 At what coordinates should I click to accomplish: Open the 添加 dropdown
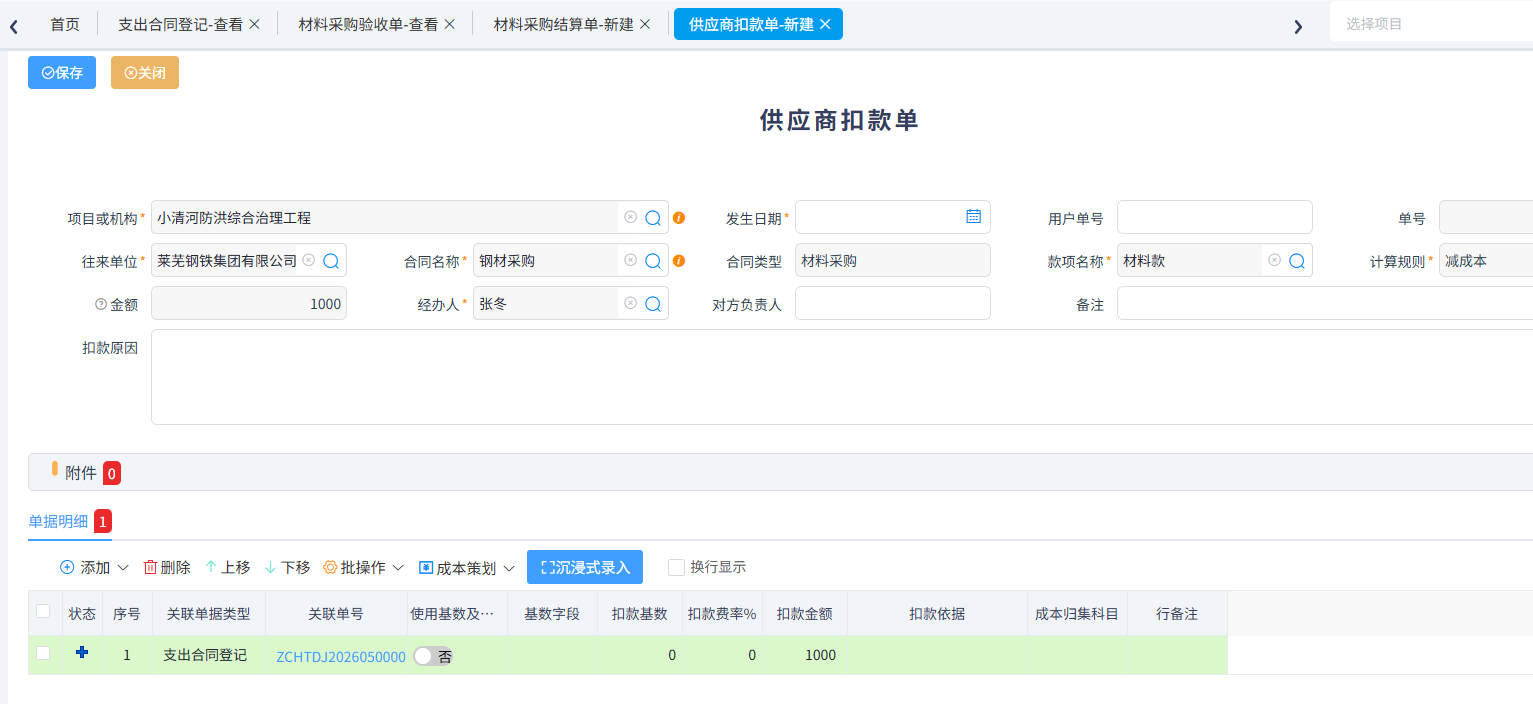click(x=95, y=567)
